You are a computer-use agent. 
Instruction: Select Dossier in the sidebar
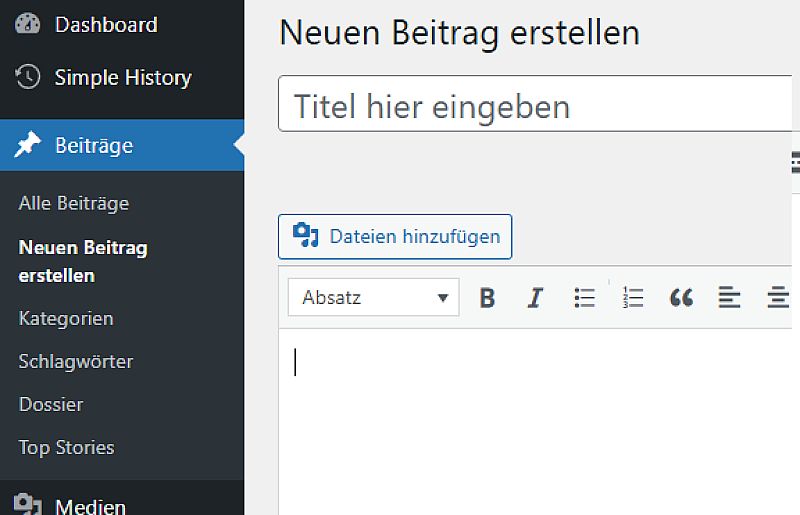pyautogui.click(x=51, y=404)
